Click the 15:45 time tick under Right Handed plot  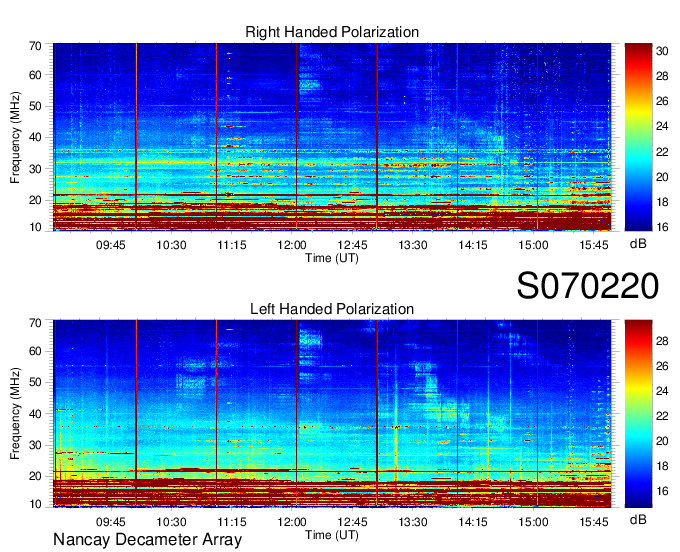594,245
